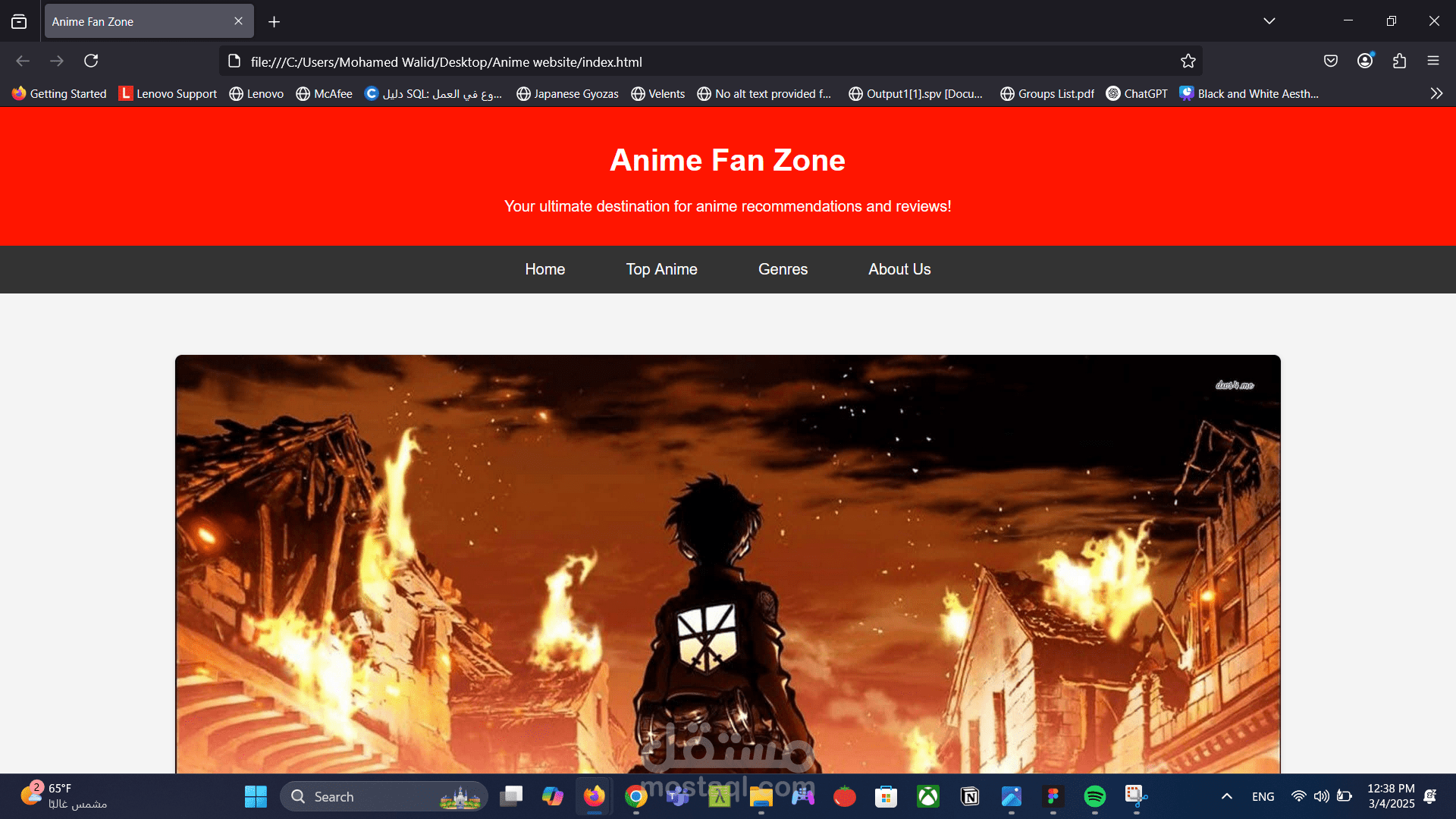Bookmark this page with the star icon

tap(1188, 61)
